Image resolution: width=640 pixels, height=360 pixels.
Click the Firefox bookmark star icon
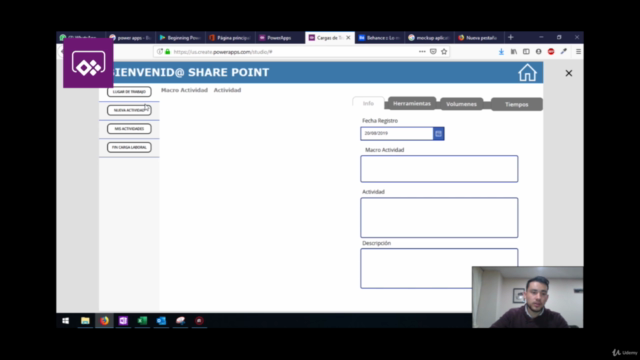click(444, 52)
